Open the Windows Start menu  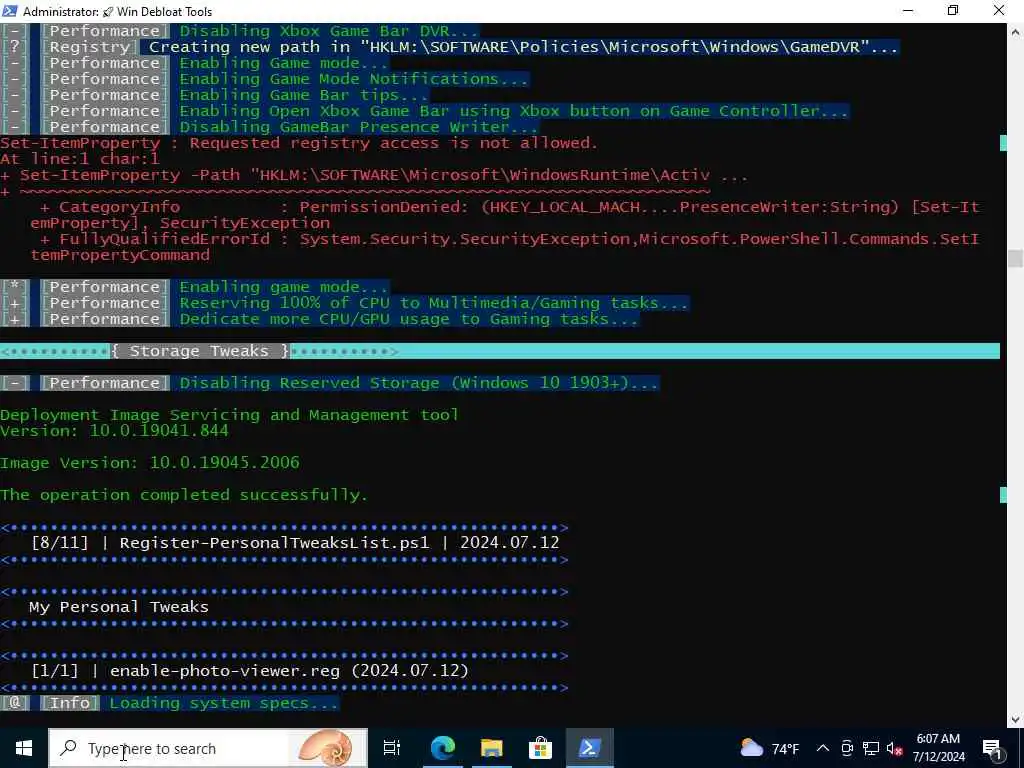click(24, 748)
